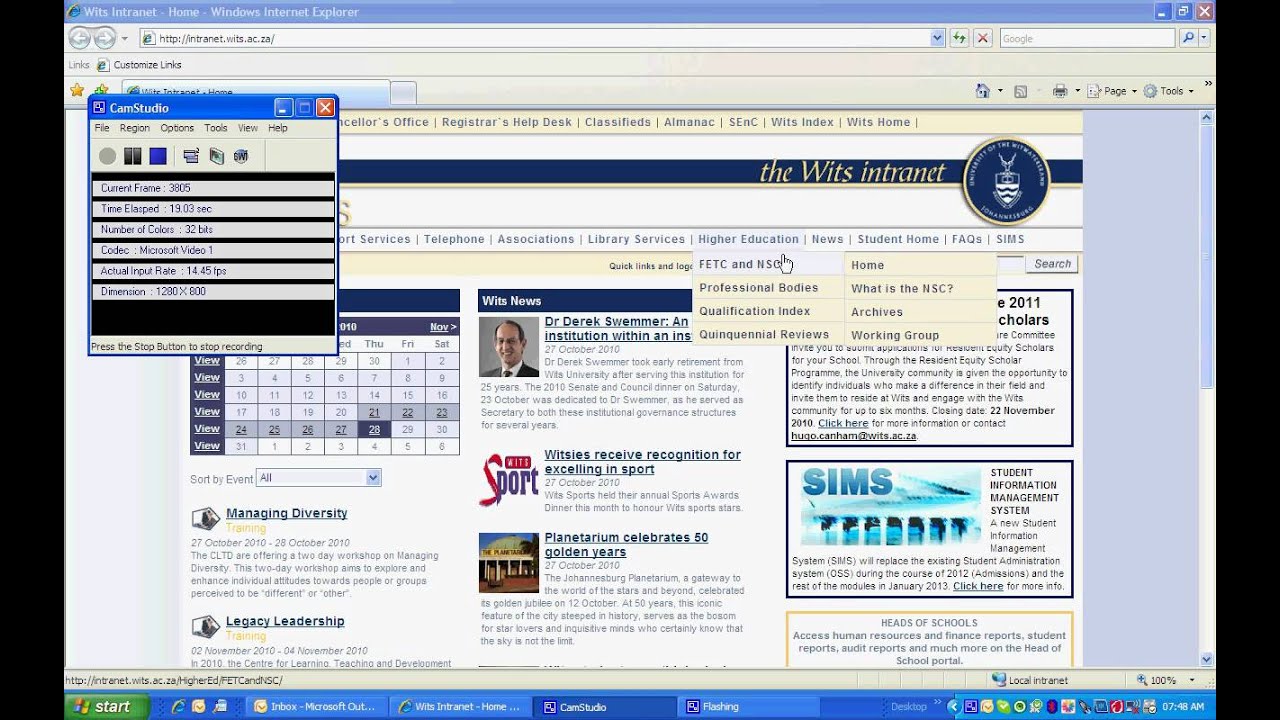Viewport: 1280px width, 720px height.
Task: Click the Add to Favorites icon
Action: point(100,91)
